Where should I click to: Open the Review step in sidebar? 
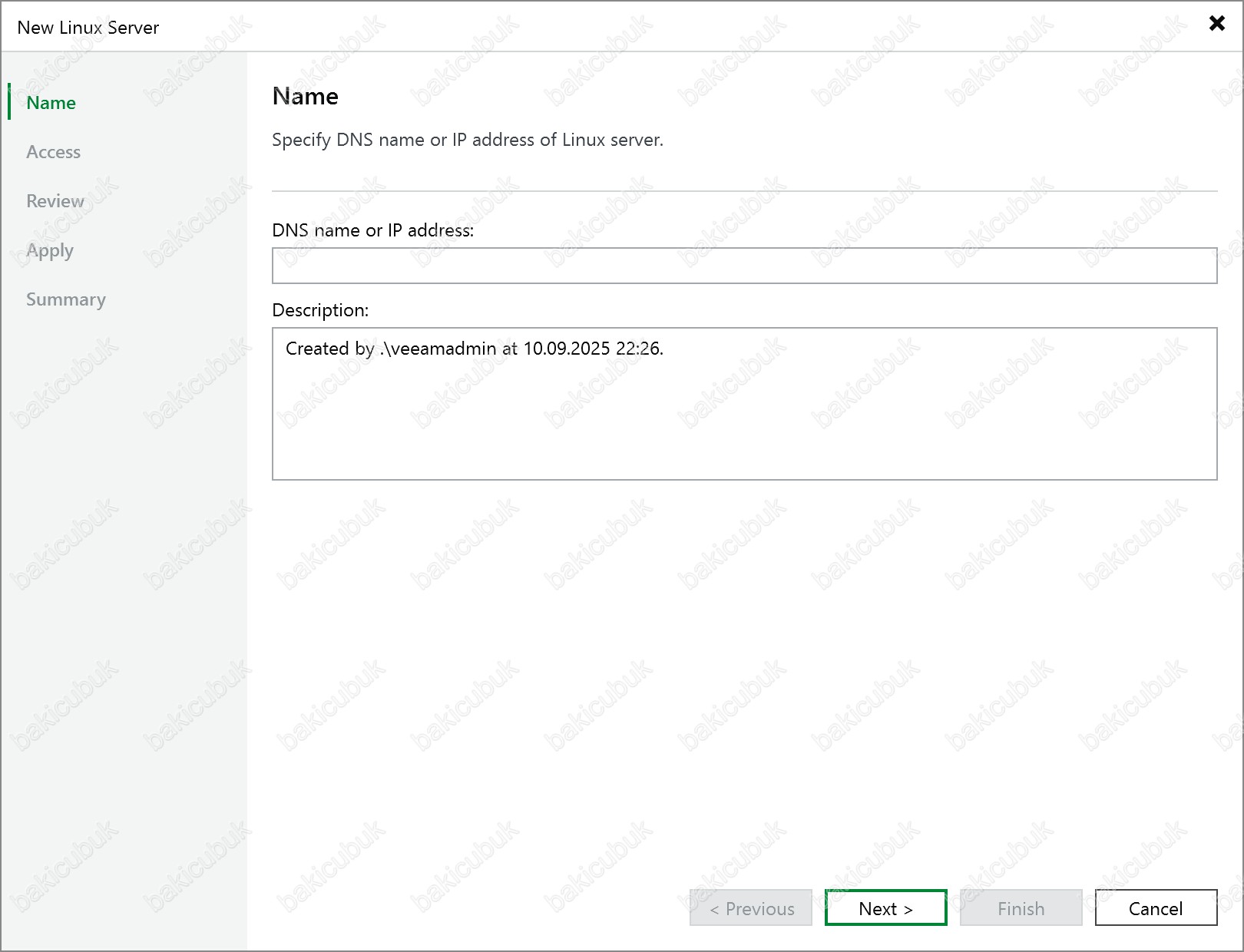(55, 201)
